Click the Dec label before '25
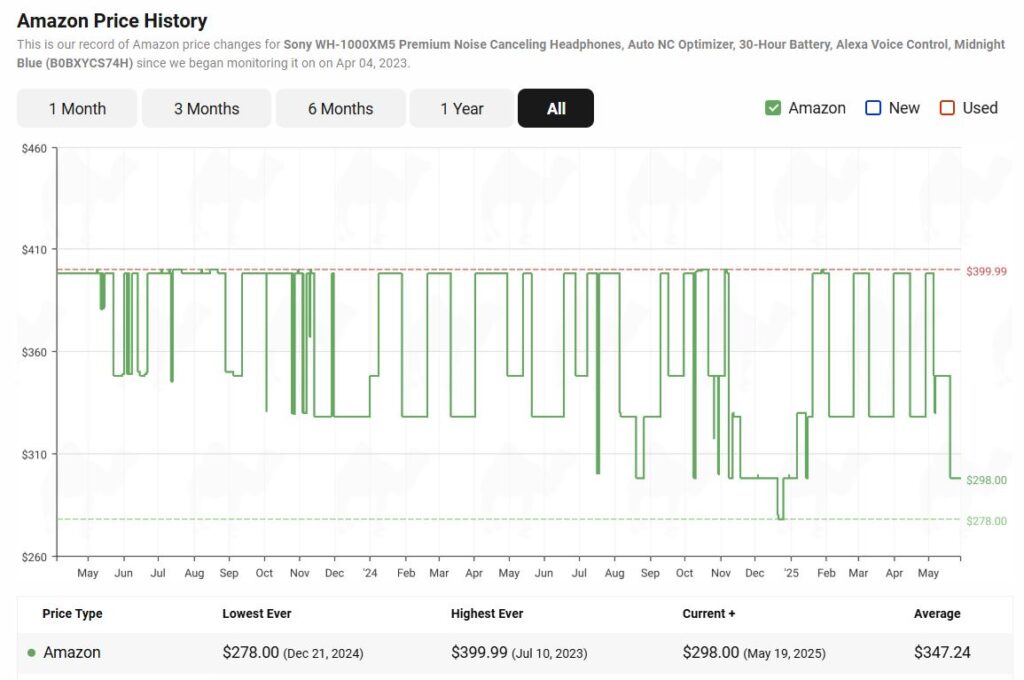This screenshot has height=680, width=1024. point(754,573)
